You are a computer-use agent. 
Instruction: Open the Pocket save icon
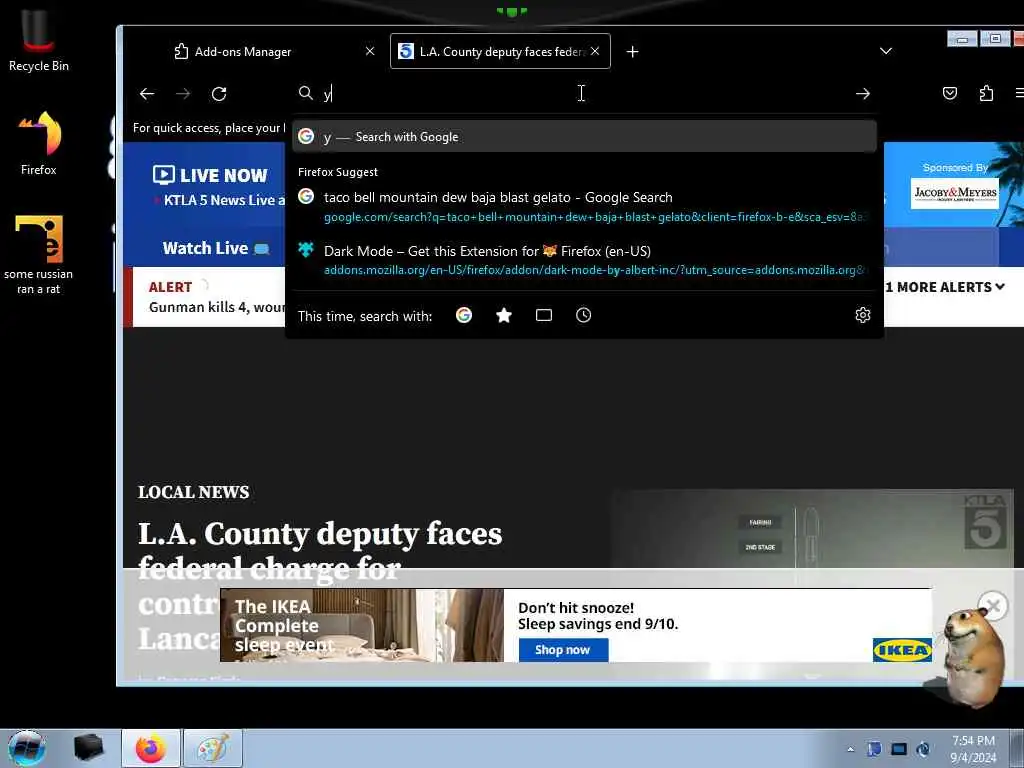click(x=950, y=93)
